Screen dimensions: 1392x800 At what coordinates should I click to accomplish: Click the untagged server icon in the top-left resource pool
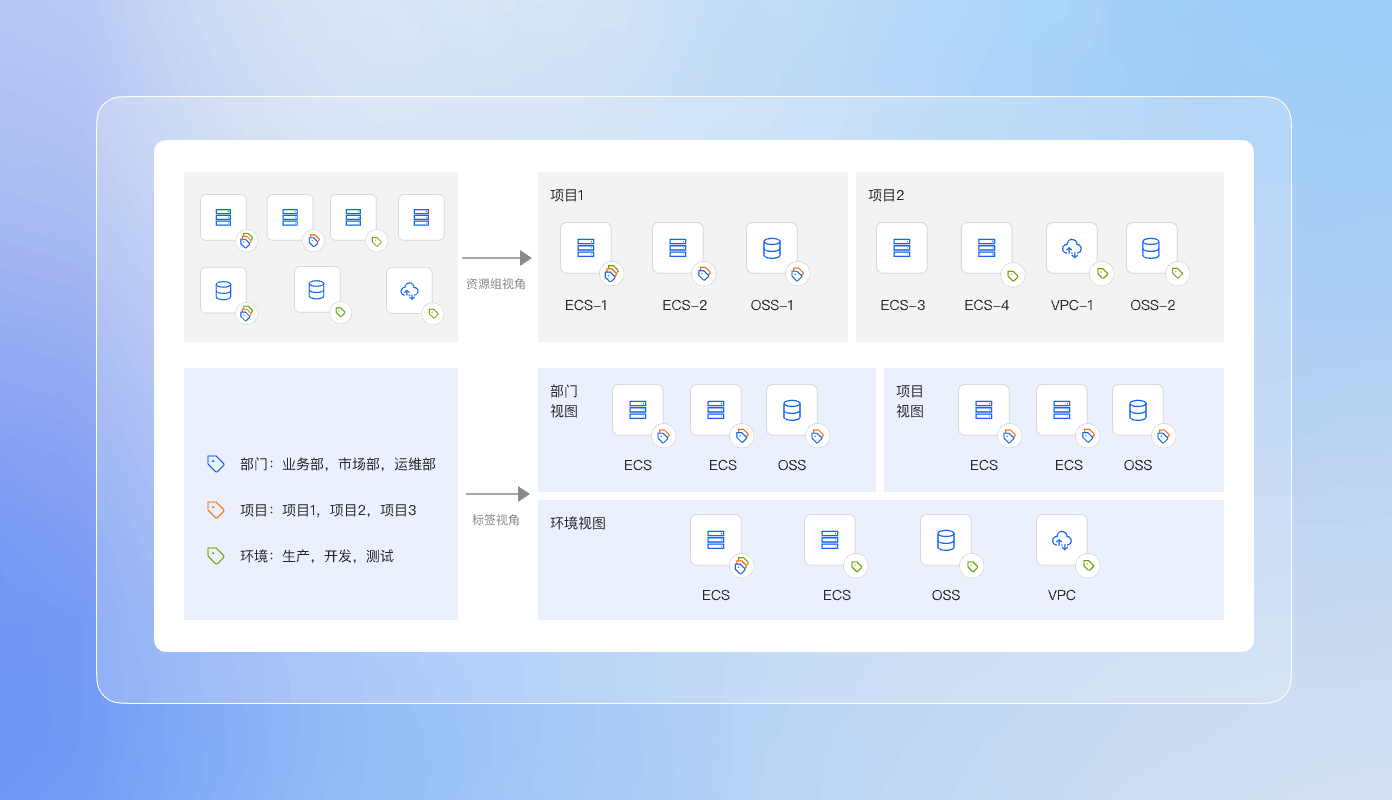[421, 217]
